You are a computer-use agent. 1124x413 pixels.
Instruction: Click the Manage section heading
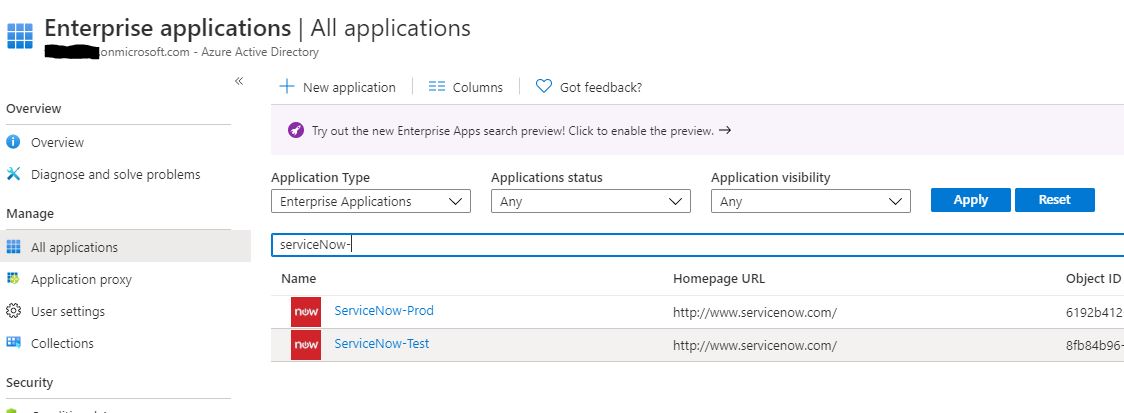pyautogui.click(x=29, y=214)
